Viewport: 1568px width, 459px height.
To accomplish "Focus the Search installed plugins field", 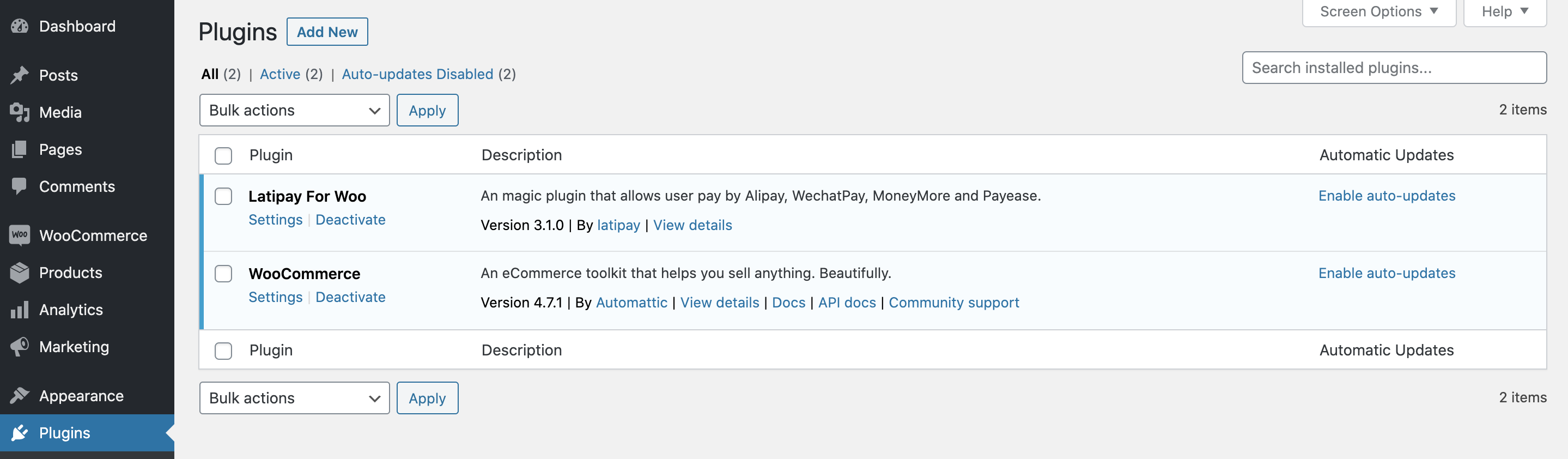I will pos(1394,68).
